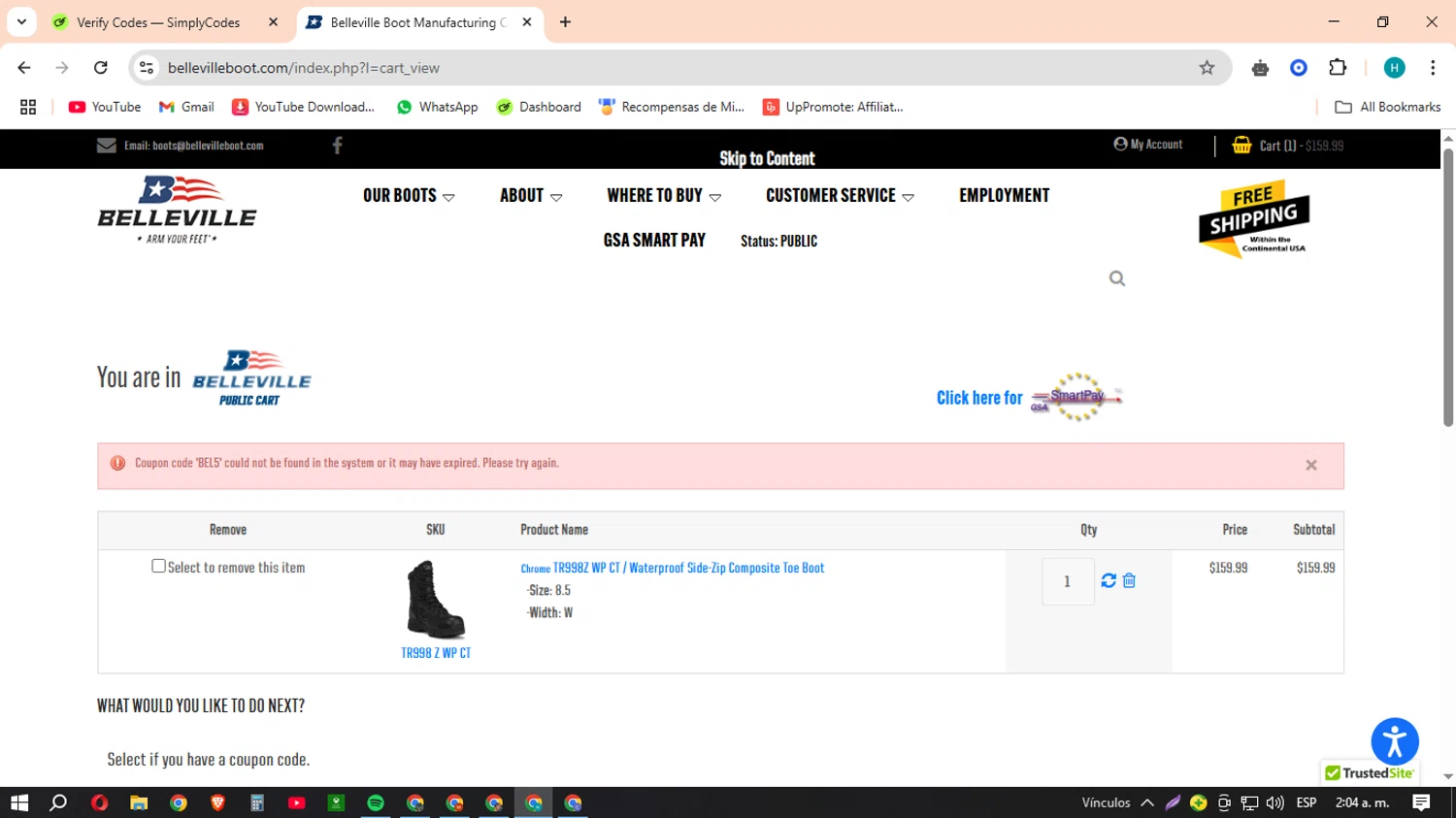This screenshot has height=818, width=1456.
Task: Click the Belleville logo in the header
Action: click(x=177, y=209)
